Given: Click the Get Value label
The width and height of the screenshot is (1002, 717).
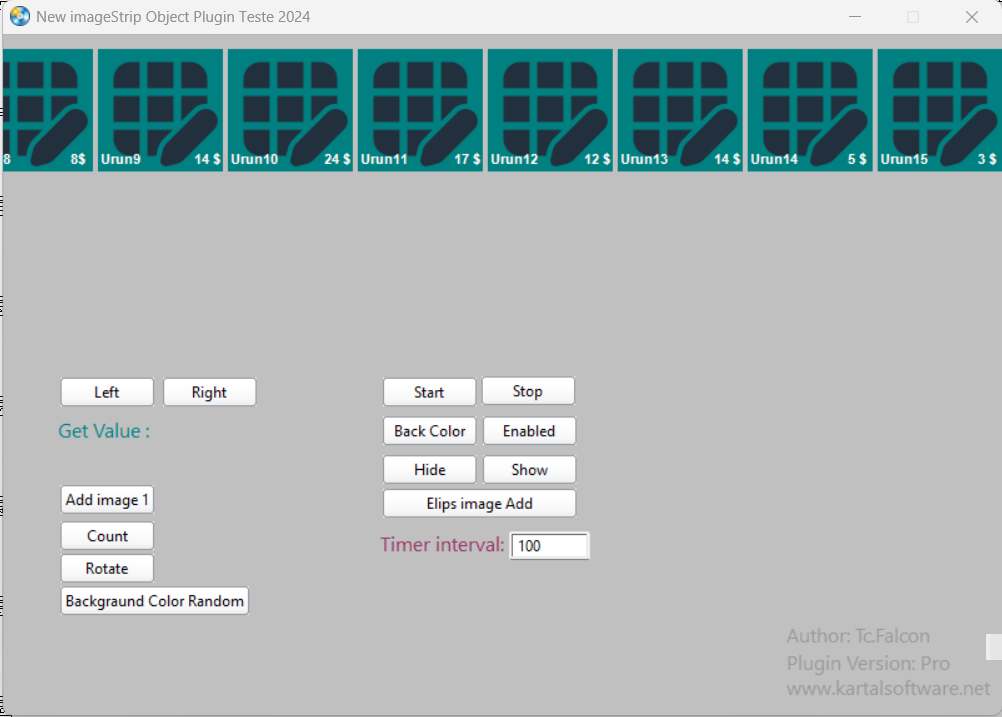Looking at the screenshot, I should 104,431.
